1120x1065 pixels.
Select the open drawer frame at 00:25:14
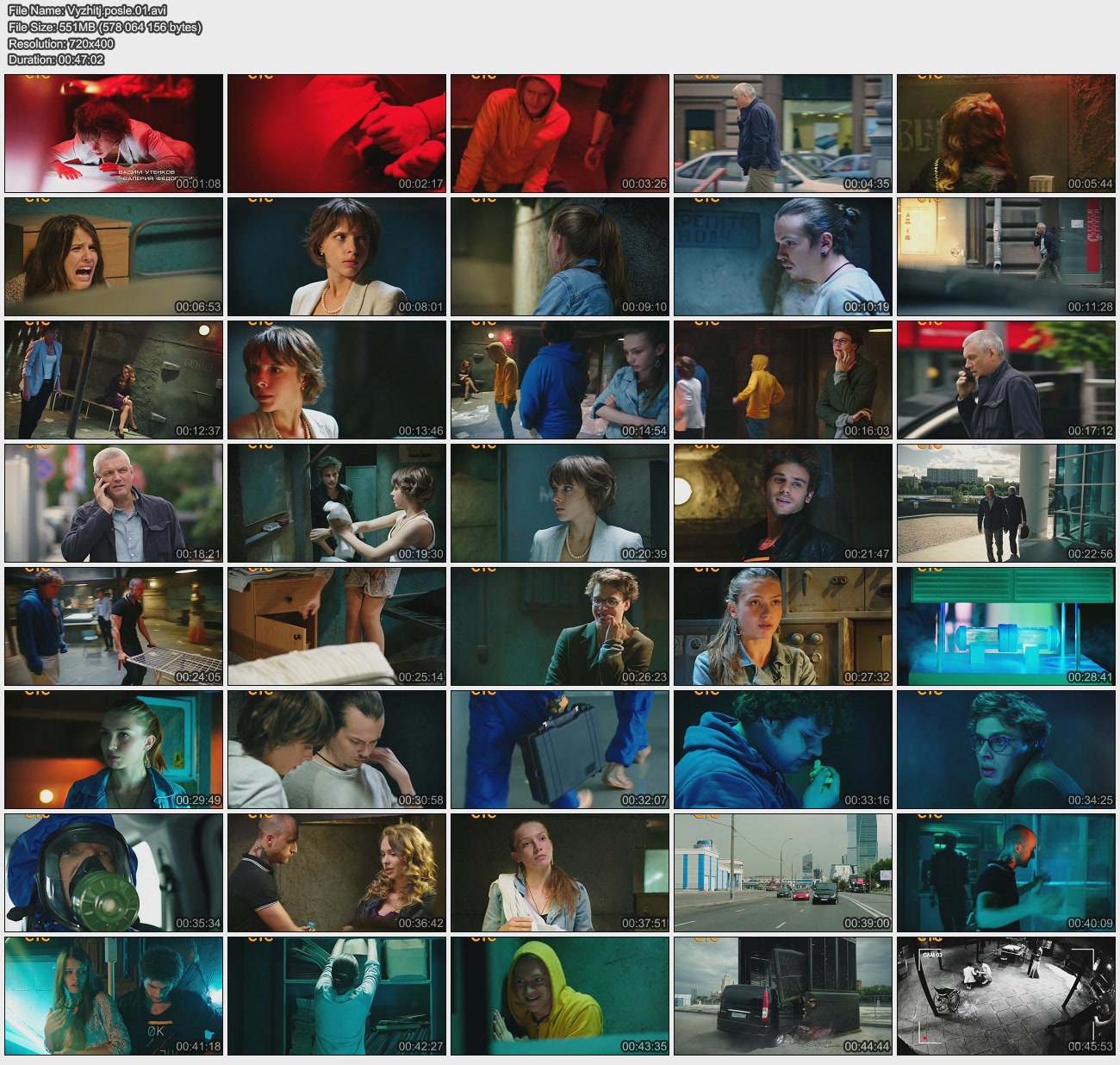(337, 626)
